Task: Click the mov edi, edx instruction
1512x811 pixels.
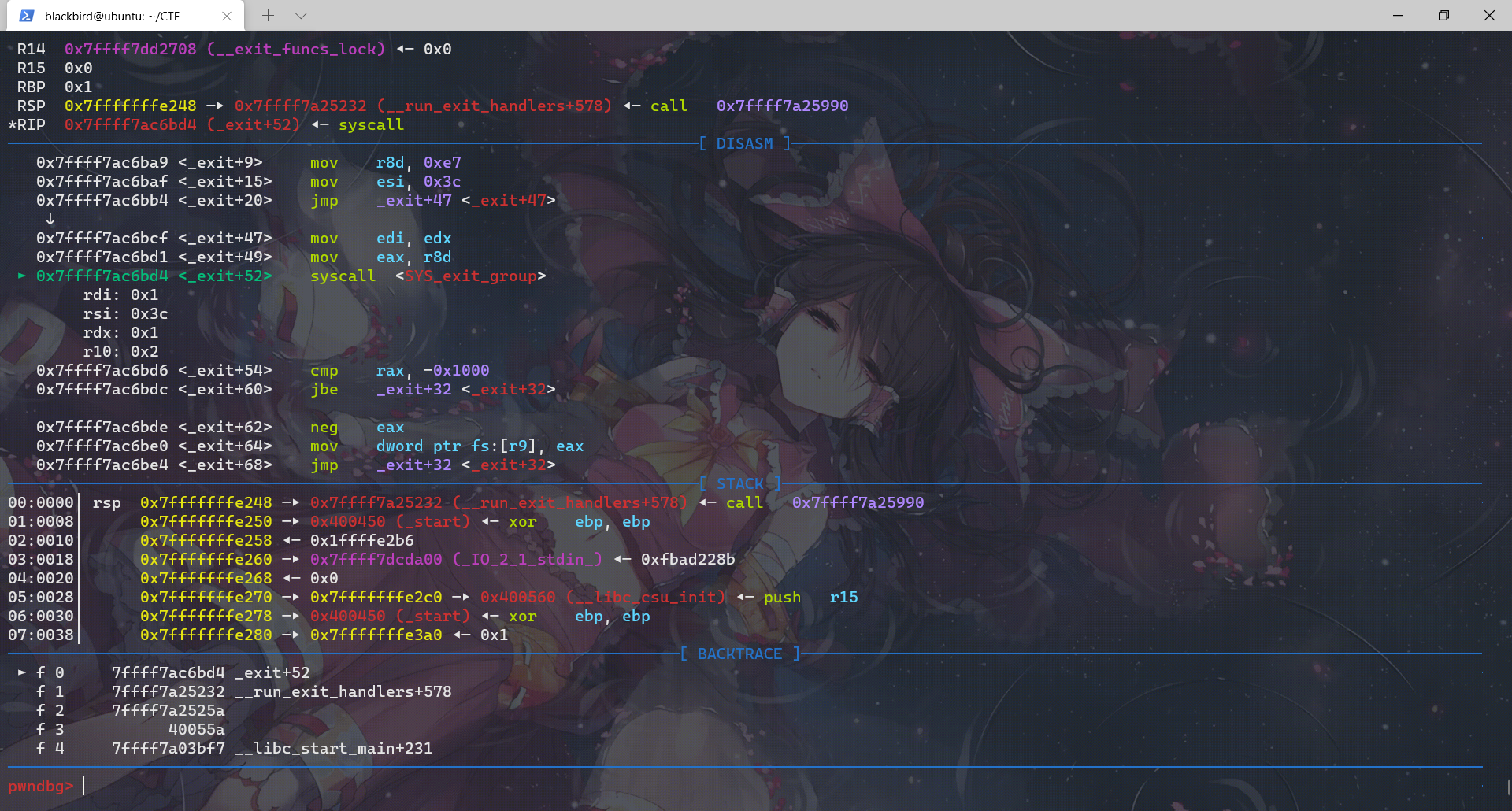Action: click(x=381, y=238)
